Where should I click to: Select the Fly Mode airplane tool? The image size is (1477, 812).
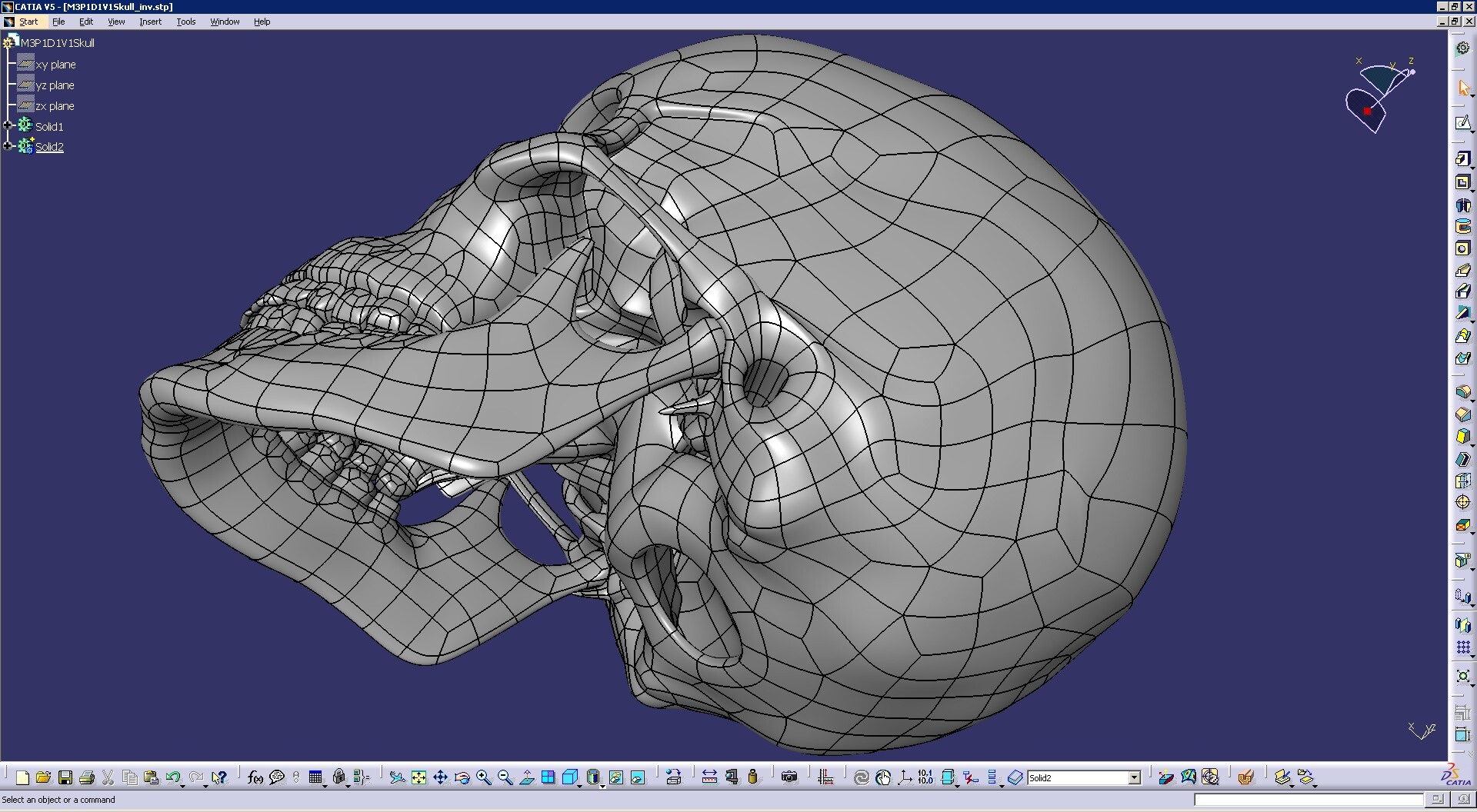pos(398,777)
